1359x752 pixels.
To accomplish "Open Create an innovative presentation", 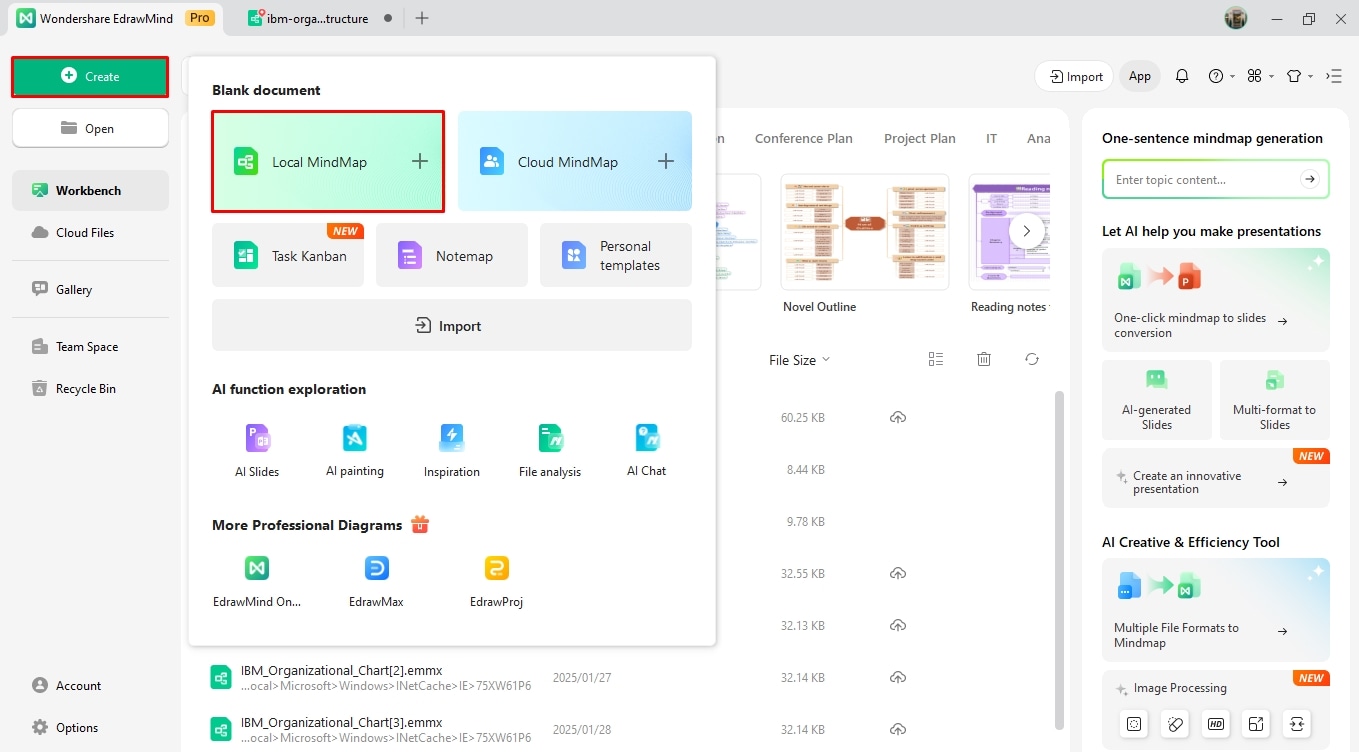I will (x=1216, y=478).
